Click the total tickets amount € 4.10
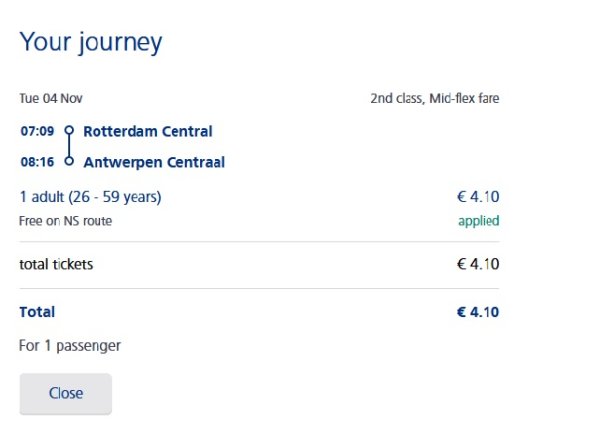The height and width of the screenshot is (433, 600). (477, 264)
